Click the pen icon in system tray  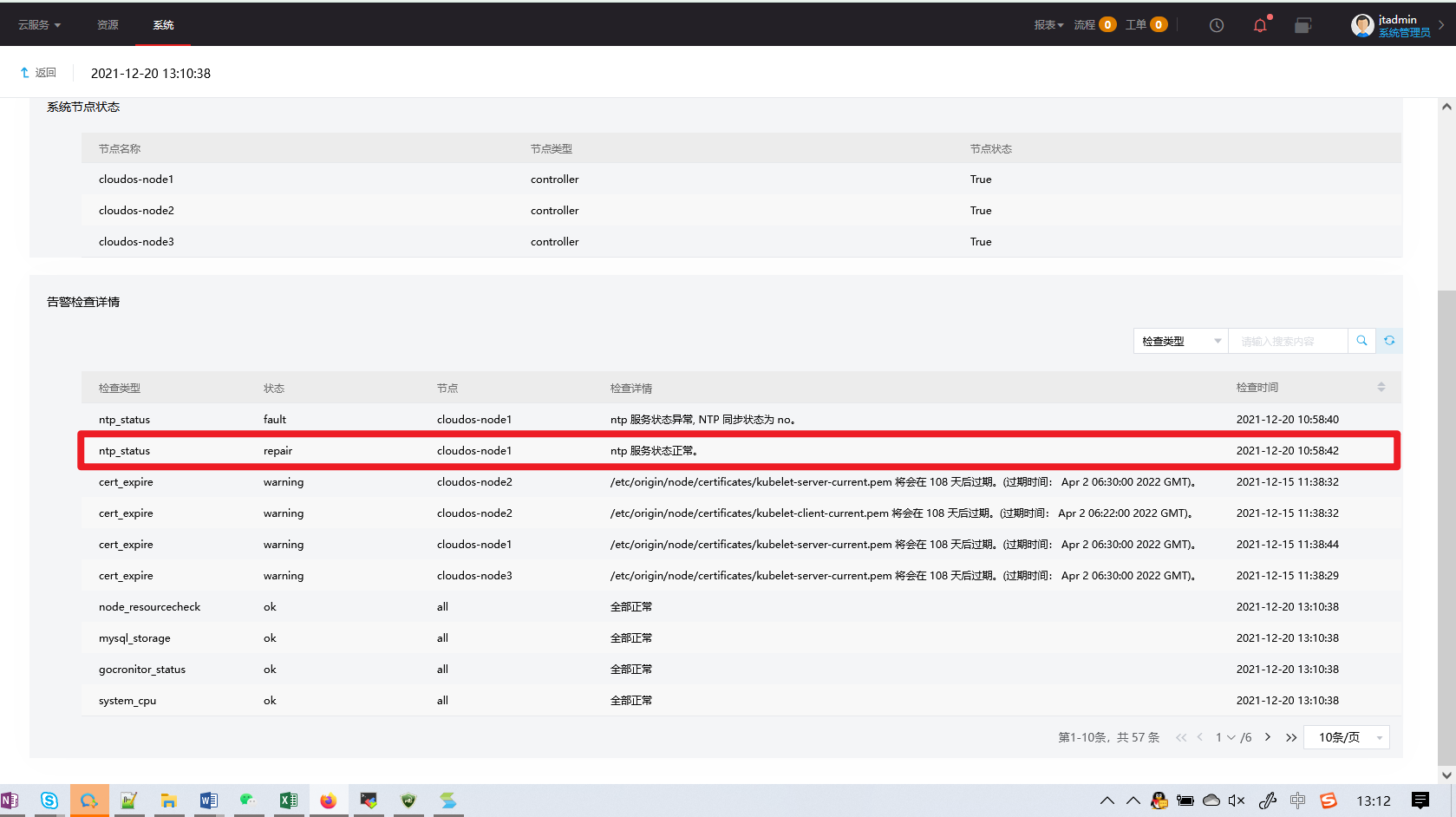(x=1268, y=801)
